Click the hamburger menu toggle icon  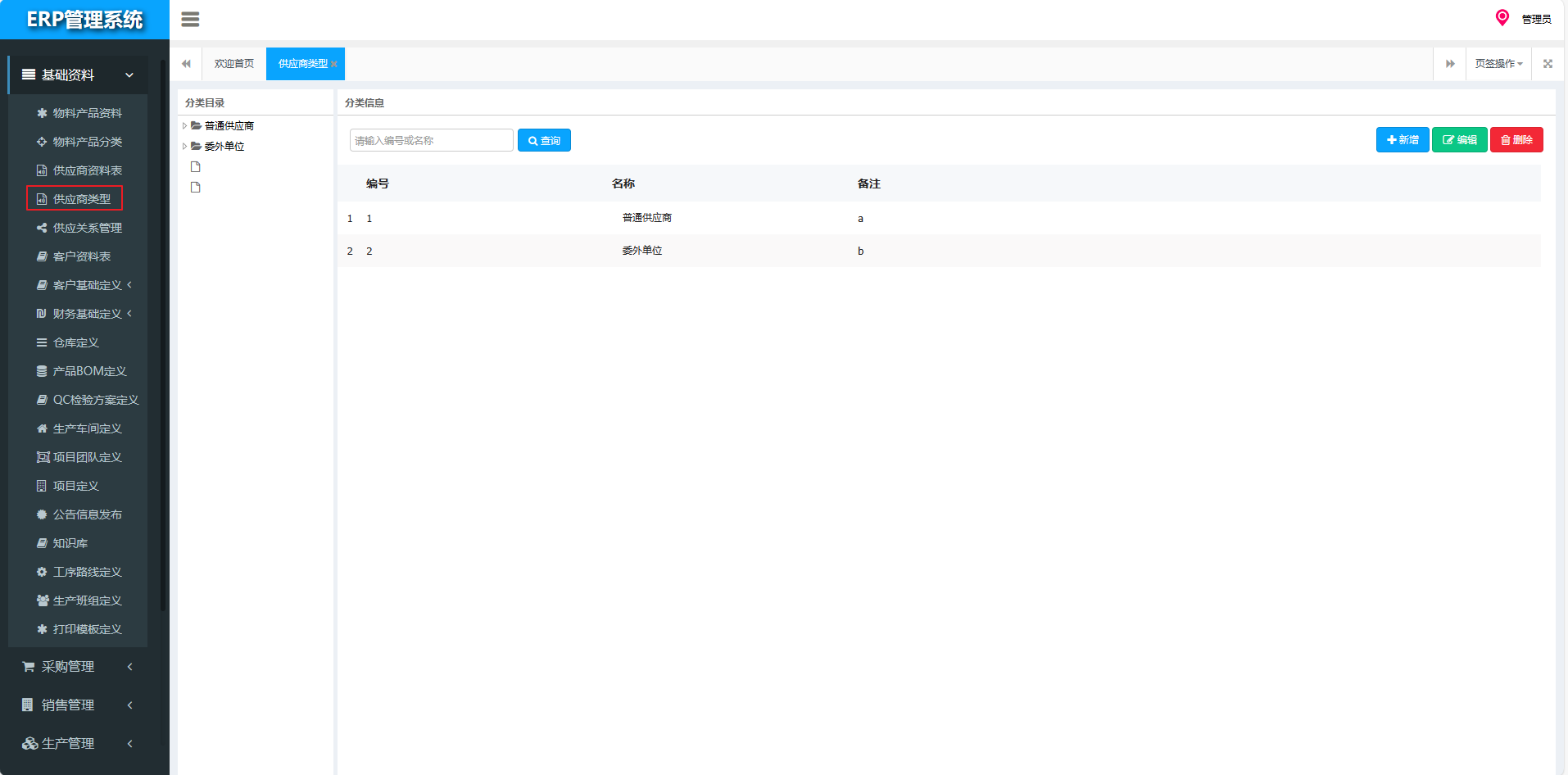pyautogui.click(x=190, y=20)
